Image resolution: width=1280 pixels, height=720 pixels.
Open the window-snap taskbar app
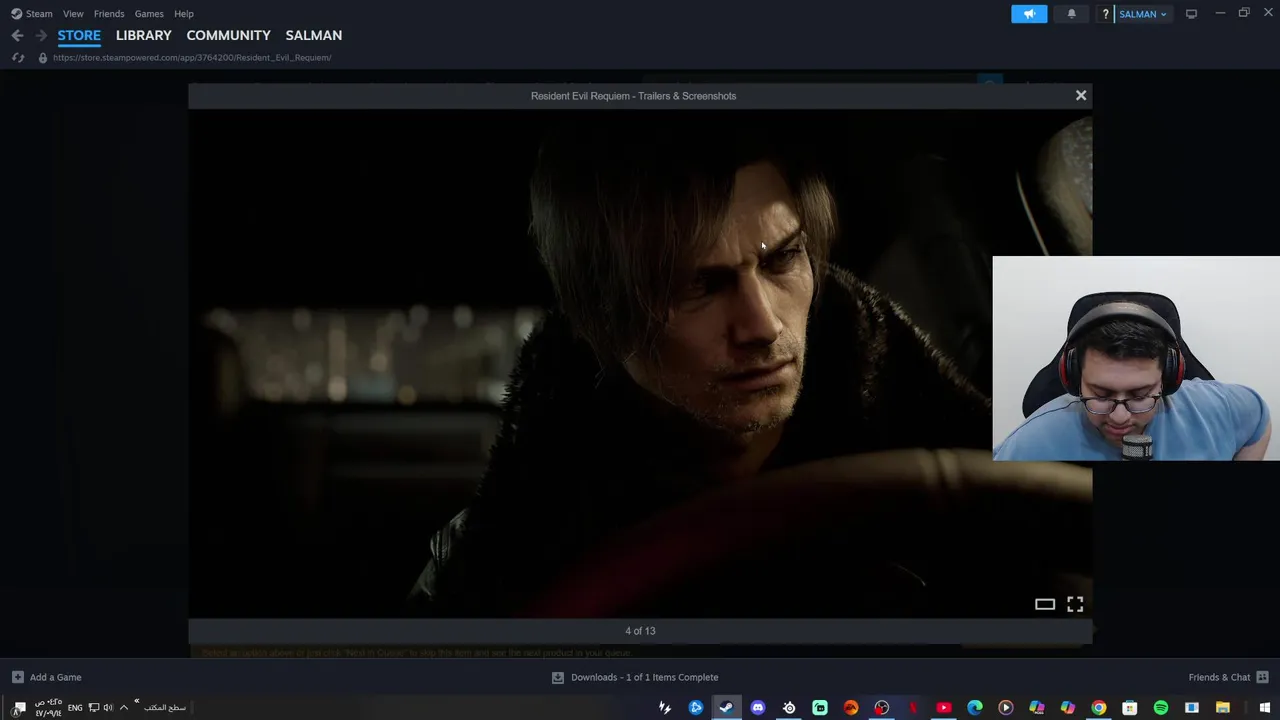pos(1192,707)
